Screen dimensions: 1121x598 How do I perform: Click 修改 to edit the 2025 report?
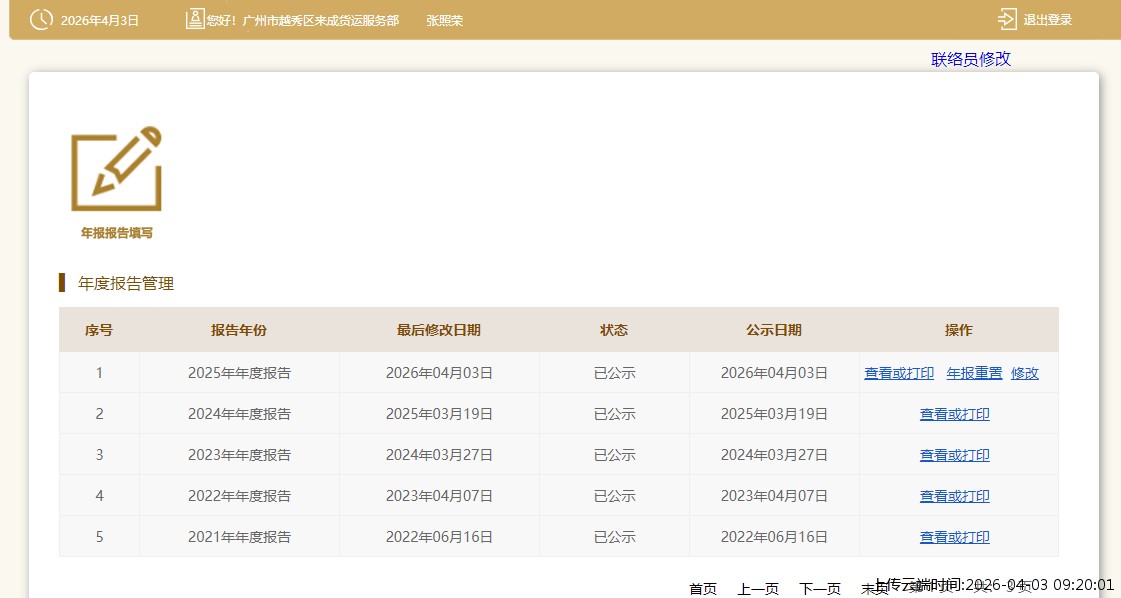click(1025, 373)
